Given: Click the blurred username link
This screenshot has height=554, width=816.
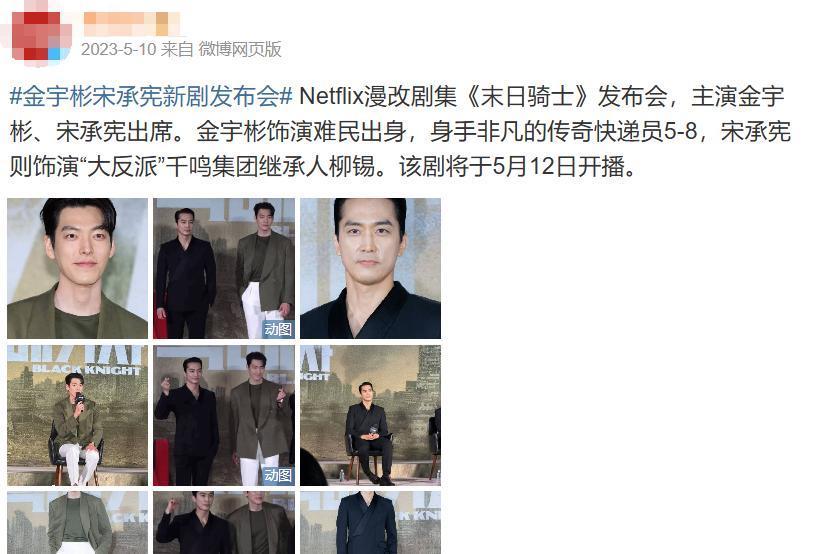Looking at the screenshot, I should 132,23.
